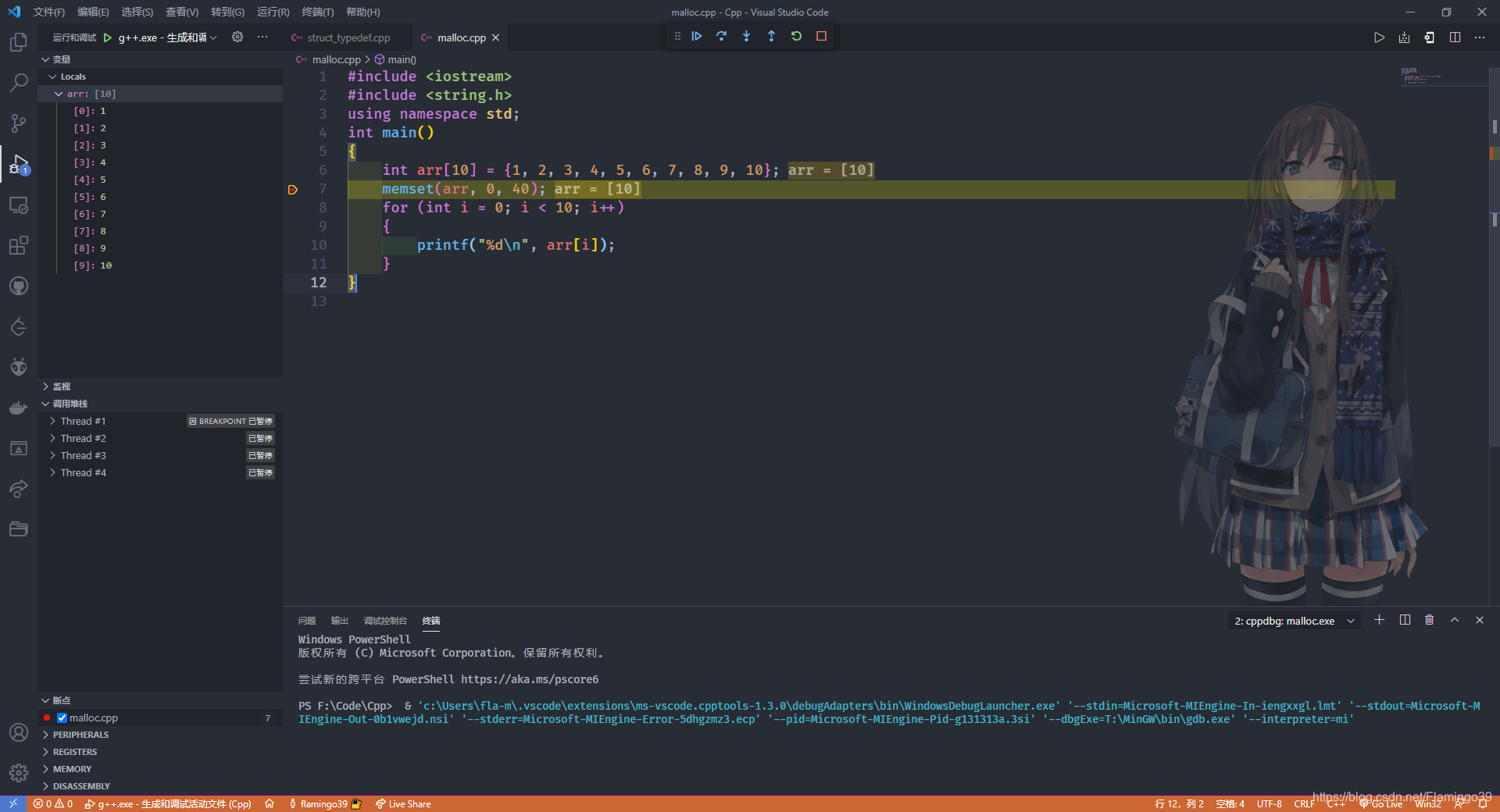This screenshot has height=812, width=1500.
Task: Kill the terminal with trash icon
Action: (1430, 620)
